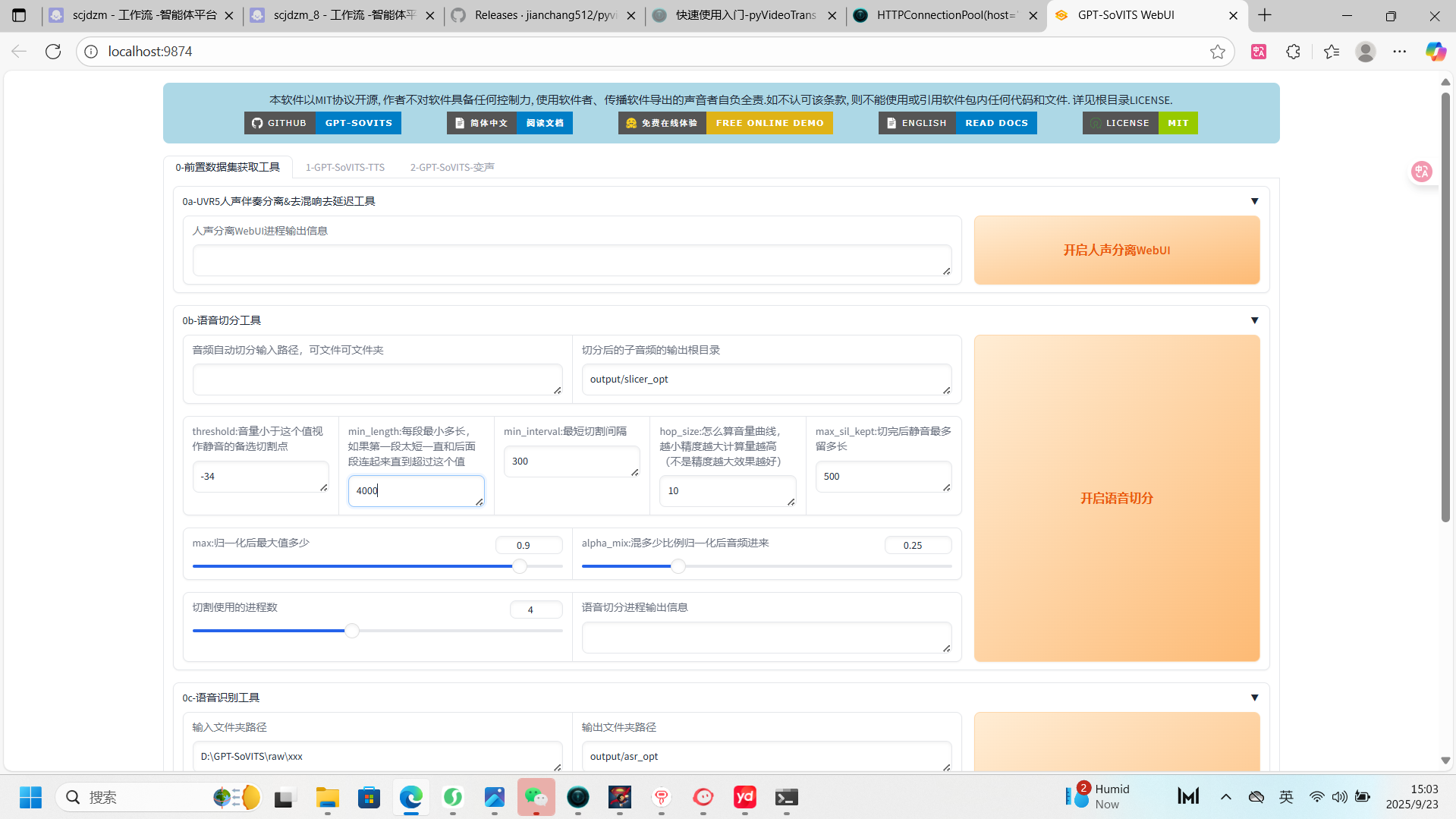The image size is (1456, 819).
Task: Click the max_sil_kept 500 field
Action: point(883,477)
